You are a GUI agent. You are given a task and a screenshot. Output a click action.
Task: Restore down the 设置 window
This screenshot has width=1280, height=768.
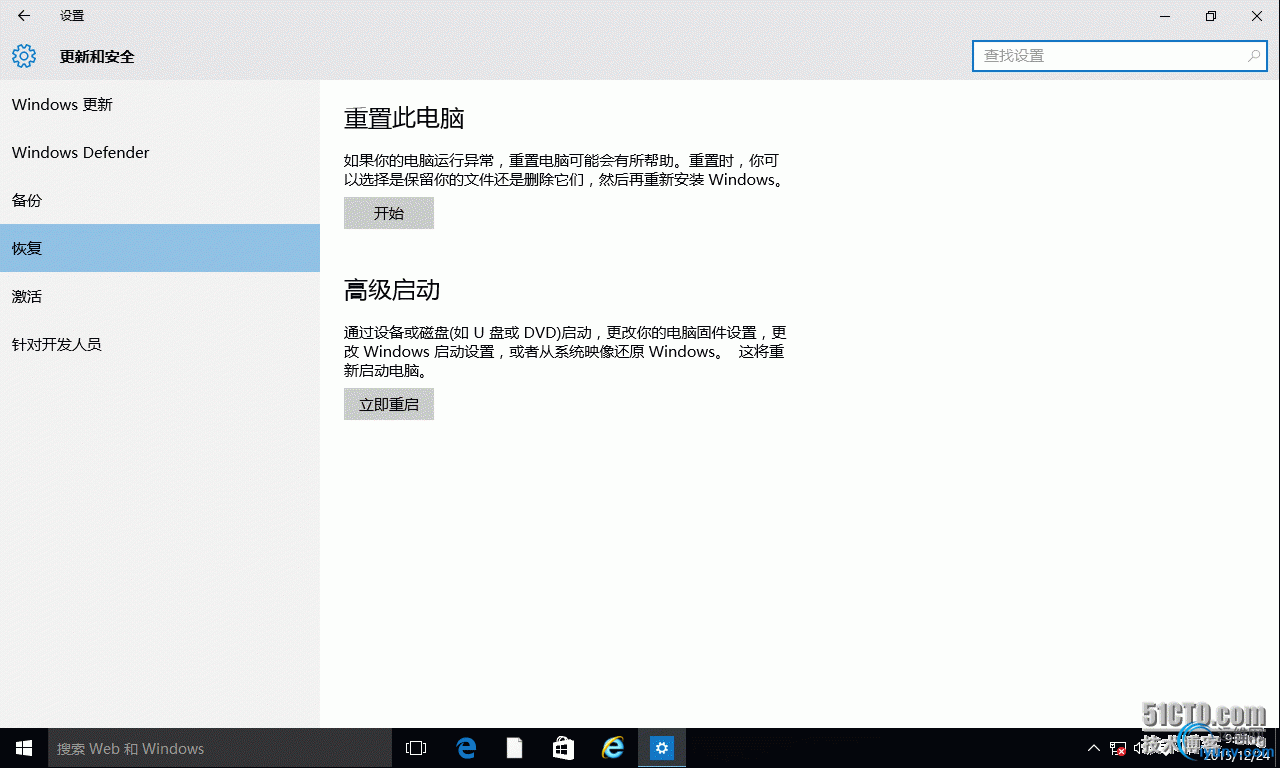1211,16
